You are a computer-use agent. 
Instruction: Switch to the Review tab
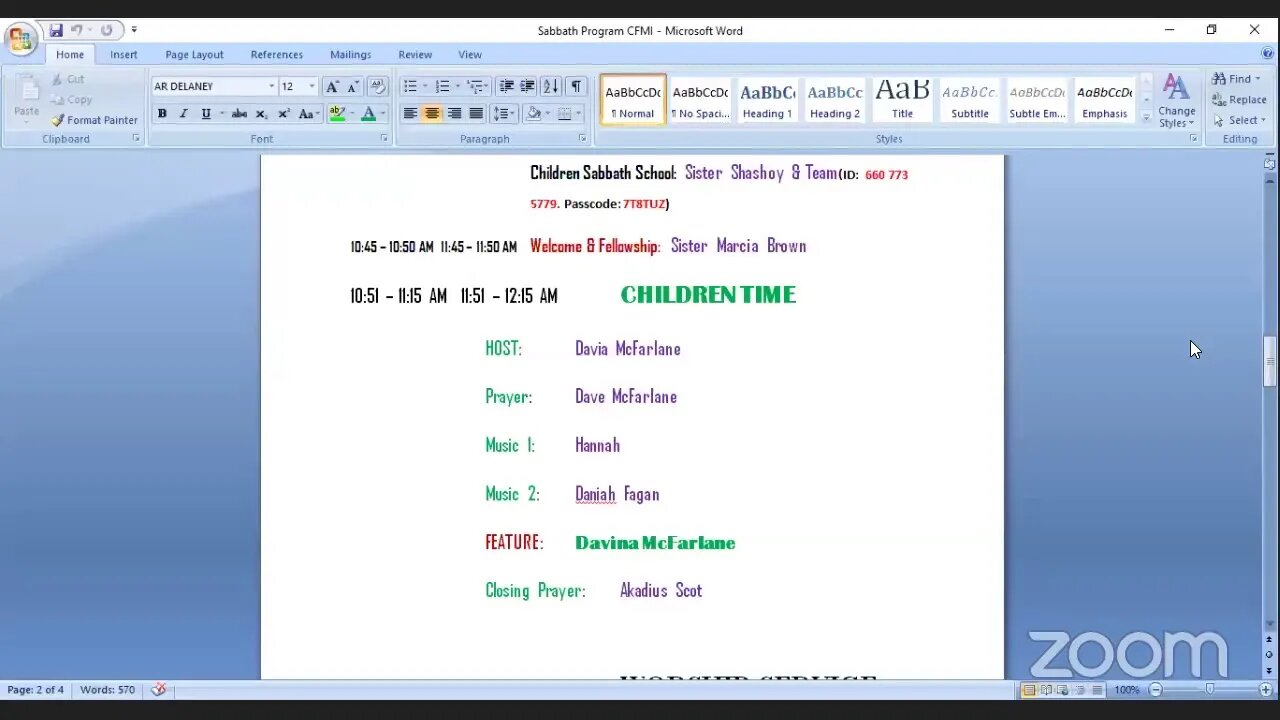(415, 55)
